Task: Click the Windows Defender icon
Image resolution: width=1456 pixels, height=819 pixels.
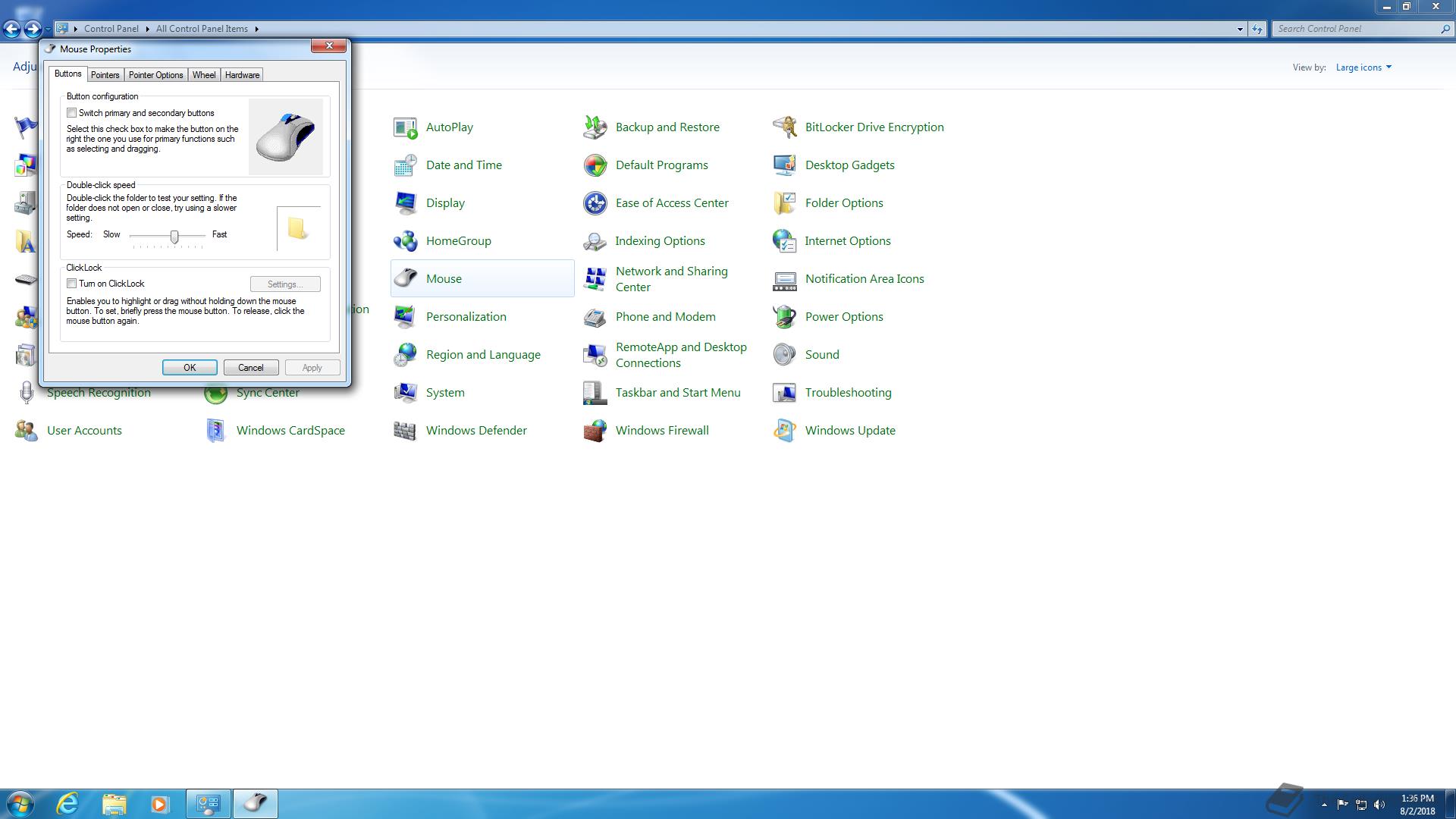Action: (x=405, y=431)
